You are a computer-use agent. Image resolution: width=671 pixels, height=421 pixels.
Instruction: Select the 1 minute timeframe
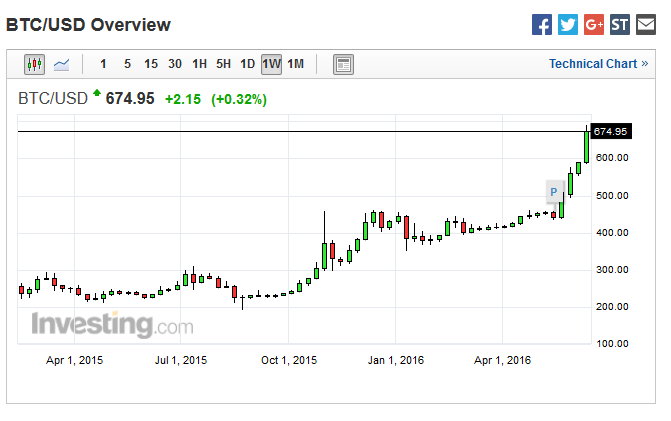coord(103,65)
